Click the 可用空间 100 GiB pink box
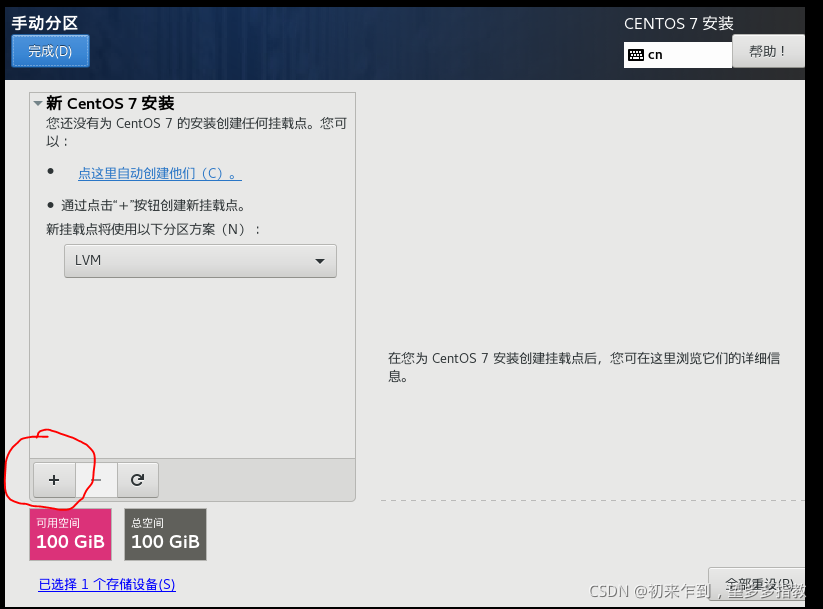The image size is (823, 609). pyautogui.click(x=70, y=534)
